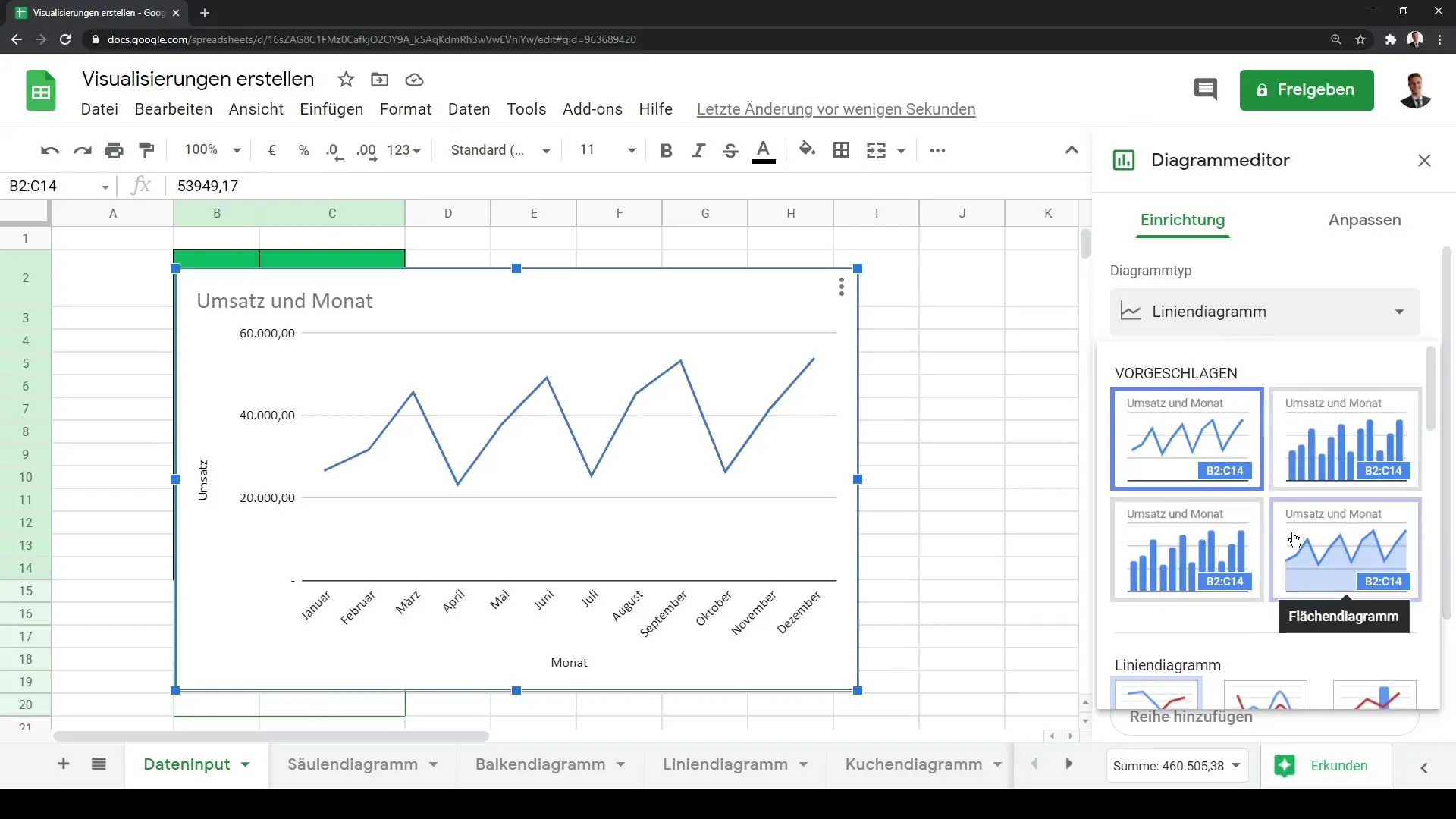Click the borders icon in toolbar
1456x819 pixels.
842,150
